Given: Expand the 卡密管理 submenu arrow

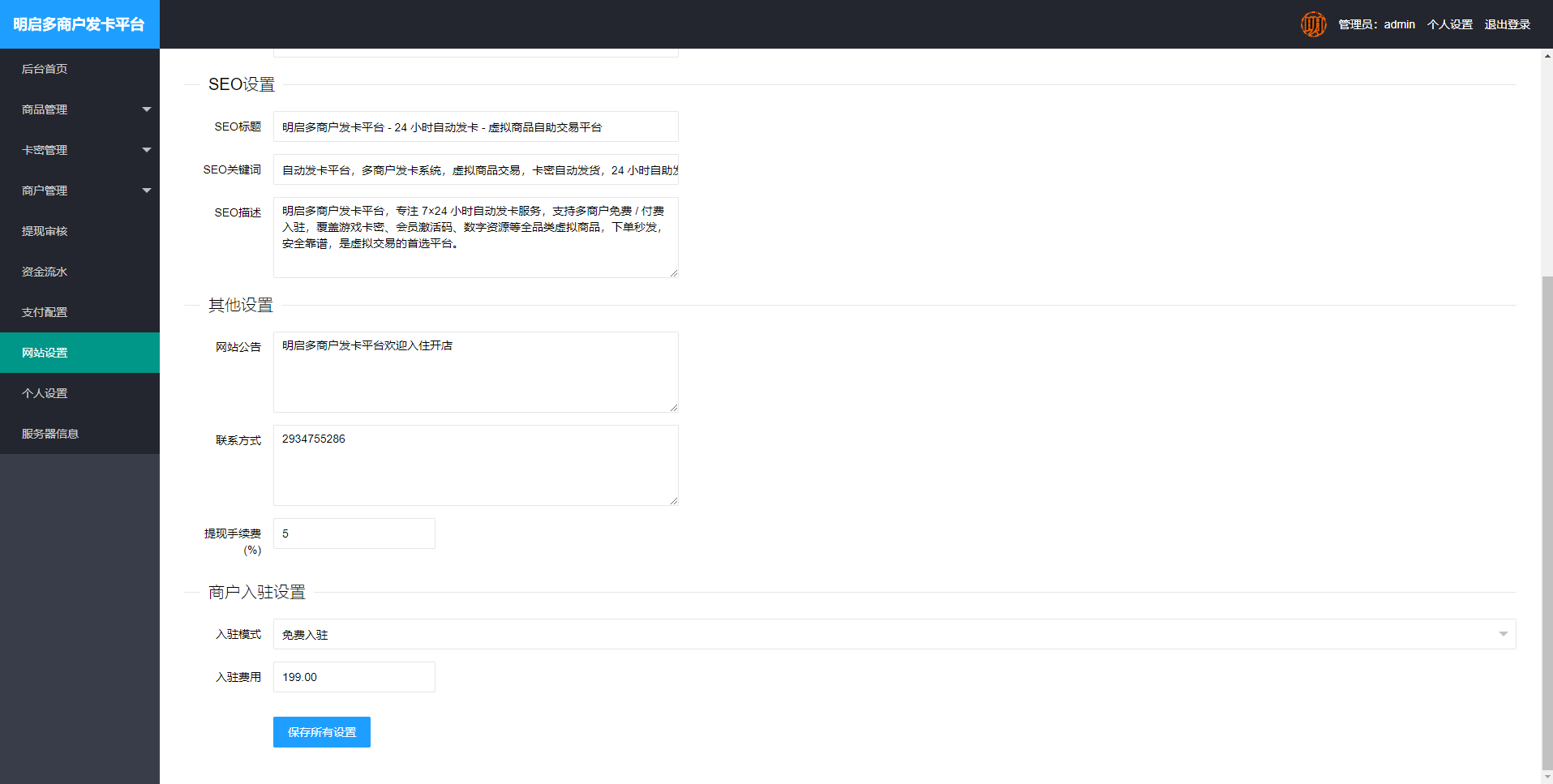Looking at the screenshot, I should click(147, 150).
